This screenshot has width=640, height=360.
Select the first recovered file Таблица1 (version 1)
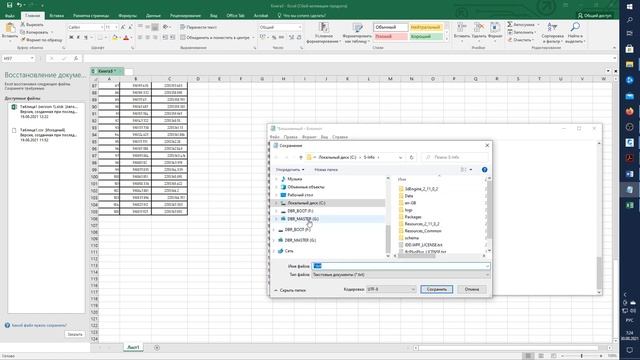point(46,111)
